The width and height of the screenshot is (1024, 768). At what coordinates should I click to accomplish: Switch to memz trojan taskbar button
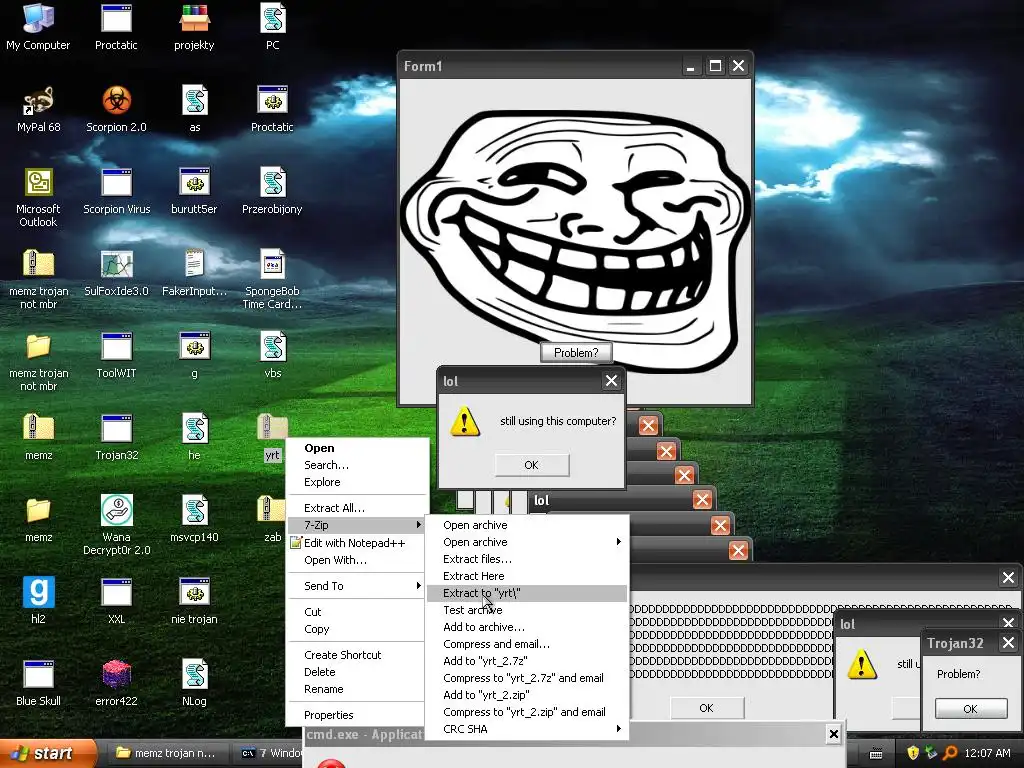coord(167,753)
